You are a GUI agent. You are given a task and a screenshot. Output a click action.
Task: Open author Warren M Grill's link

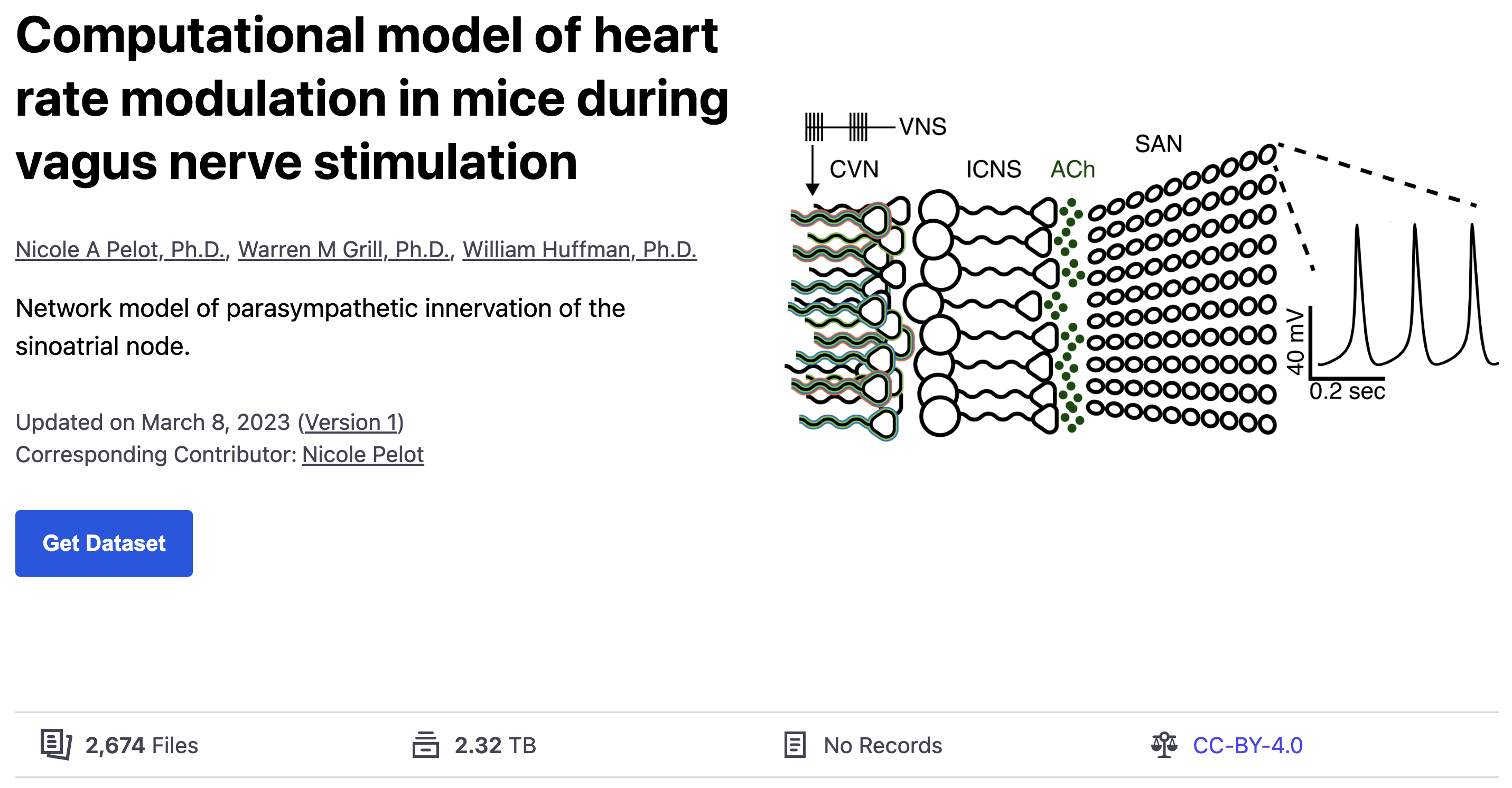[x=344, y=250]
